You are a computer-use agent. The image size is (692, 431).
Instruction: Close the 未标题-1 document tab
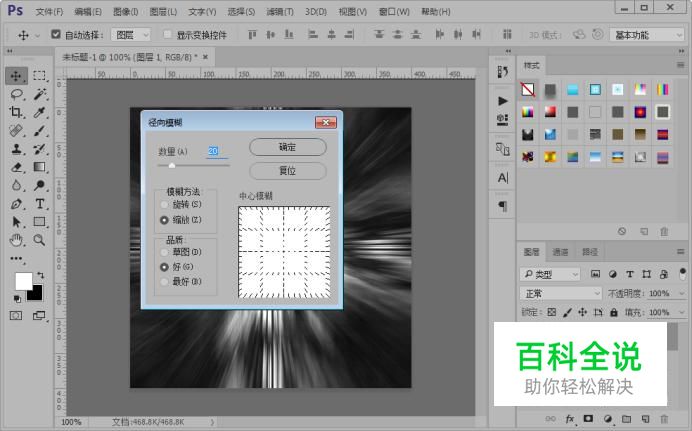point(205,57)
